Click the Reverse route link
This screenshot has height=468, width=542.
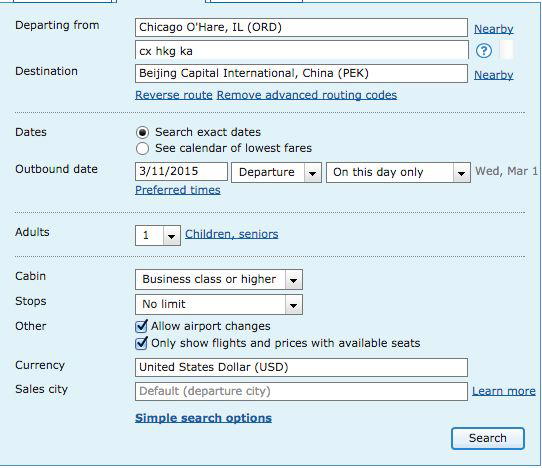click(174, 95)
